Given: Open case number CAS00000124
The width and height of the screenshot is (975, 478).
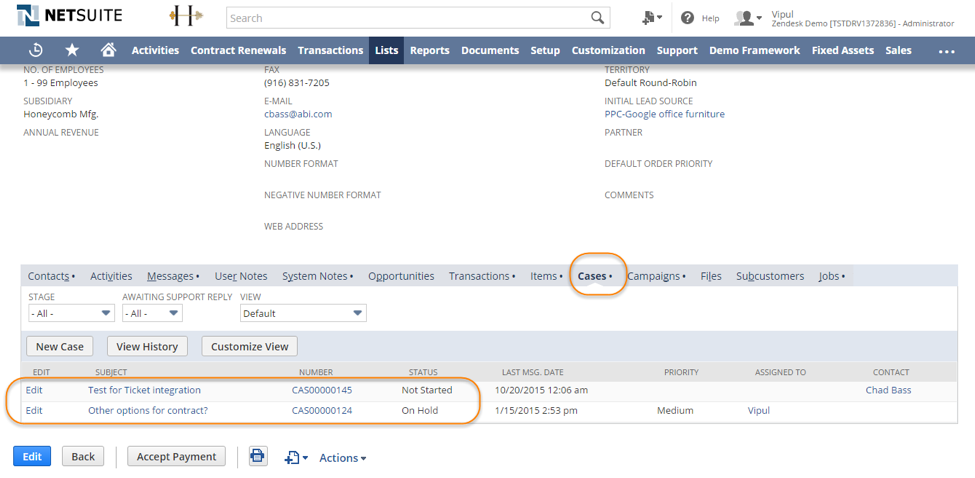Looking at the screenshot, I should pyautogui.click(x=321, y=410).
